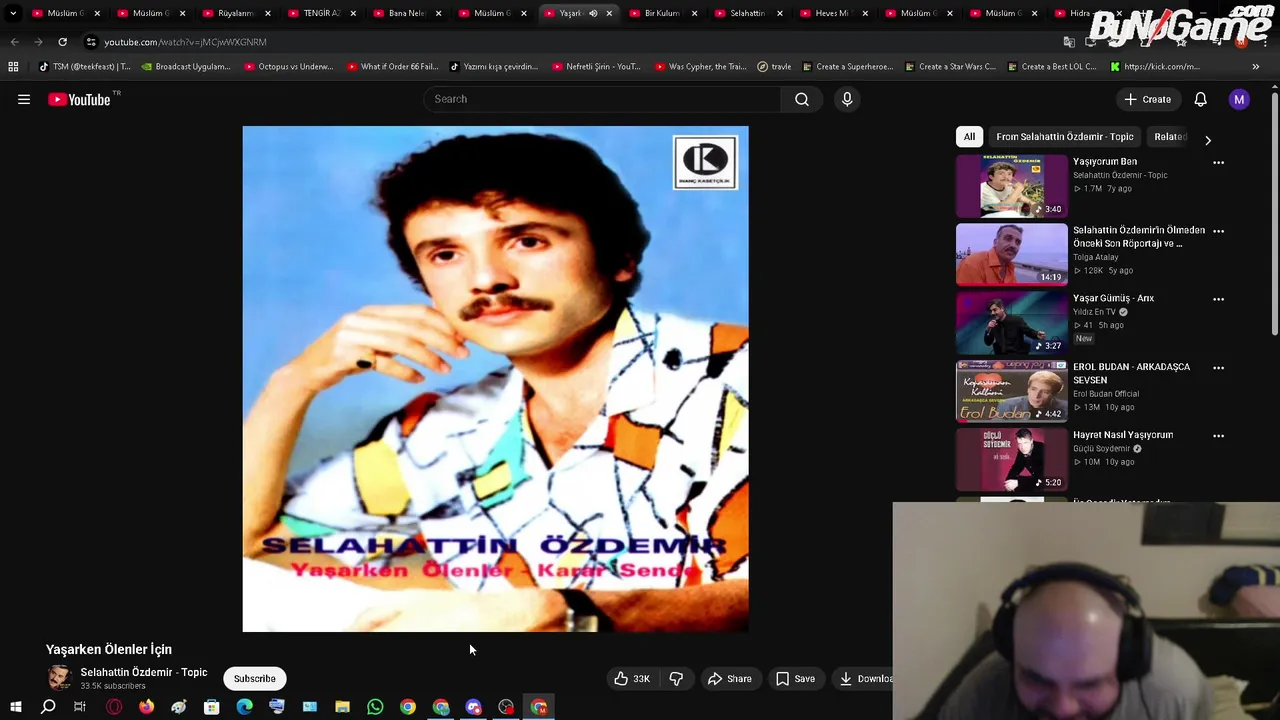
Task: Open the notifications bell
Action: pos(1200,99)
